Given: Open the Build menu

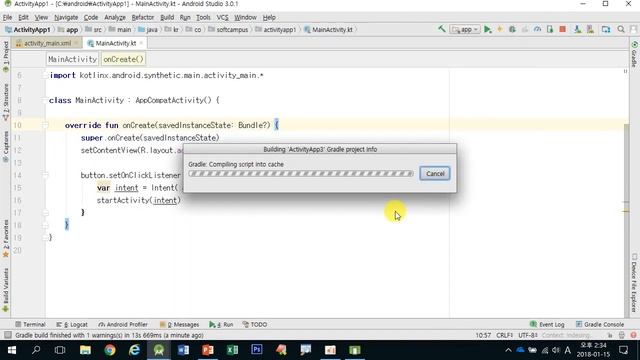Looking at the screenshot, I should [167, 17].
